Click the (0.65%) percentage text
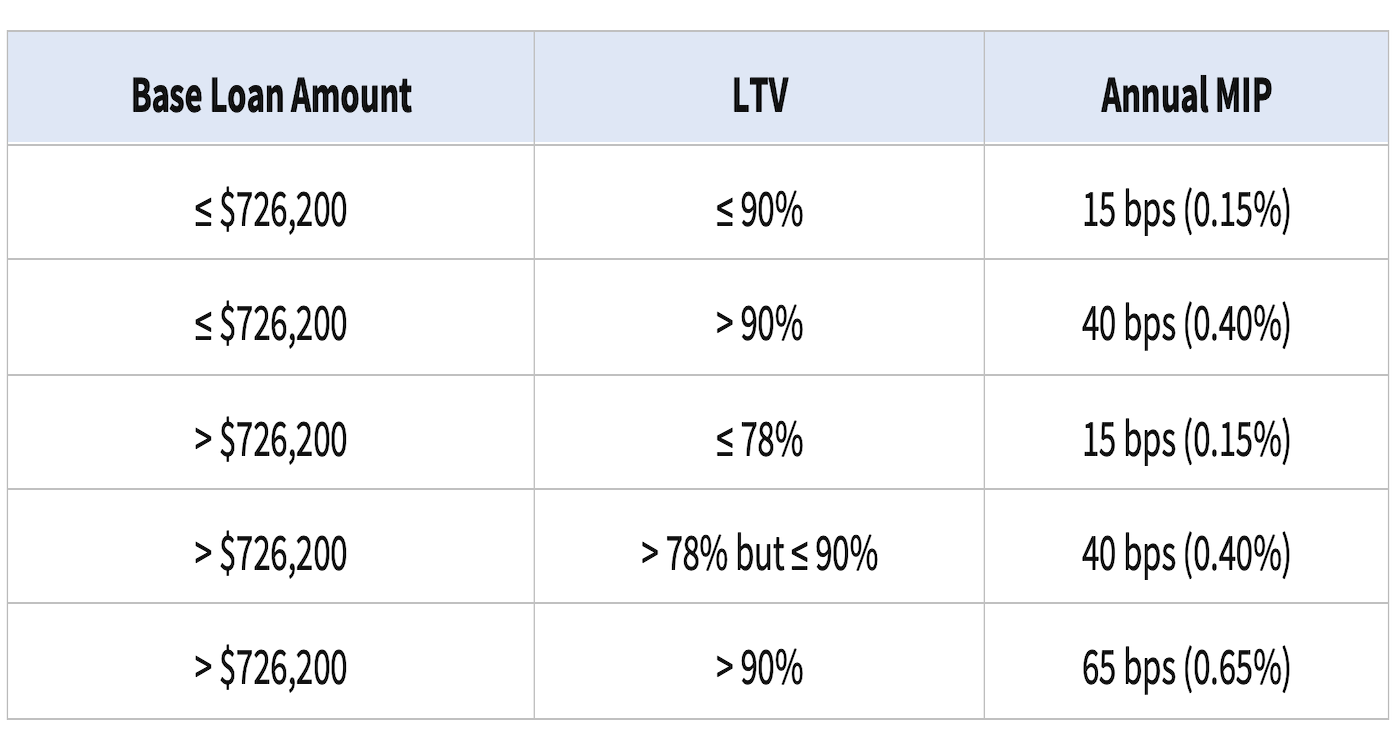This screenshot has width=1400, height=750. click(x=1236, y=668)
